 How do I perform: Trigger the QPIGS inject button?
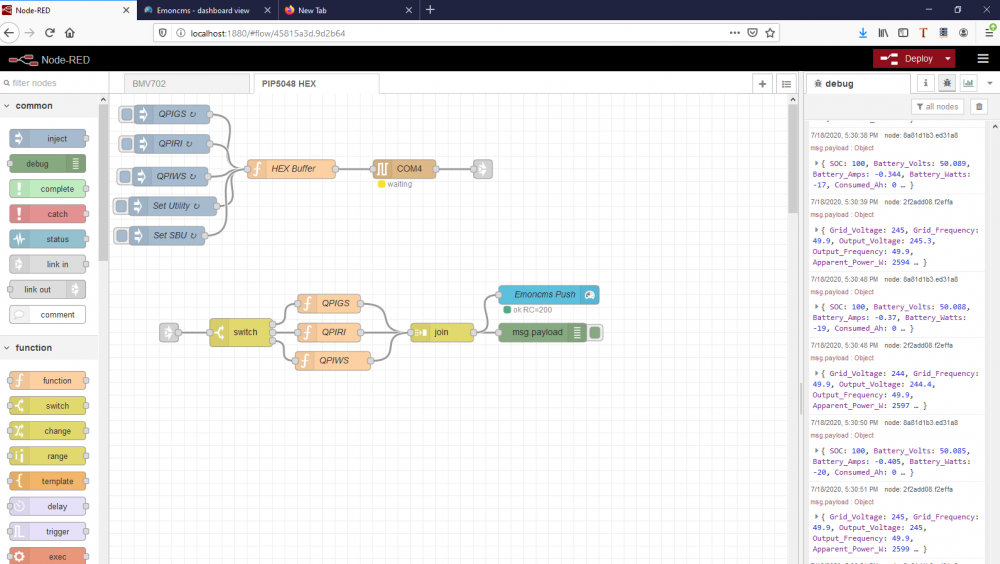click(x=126, y=114)
